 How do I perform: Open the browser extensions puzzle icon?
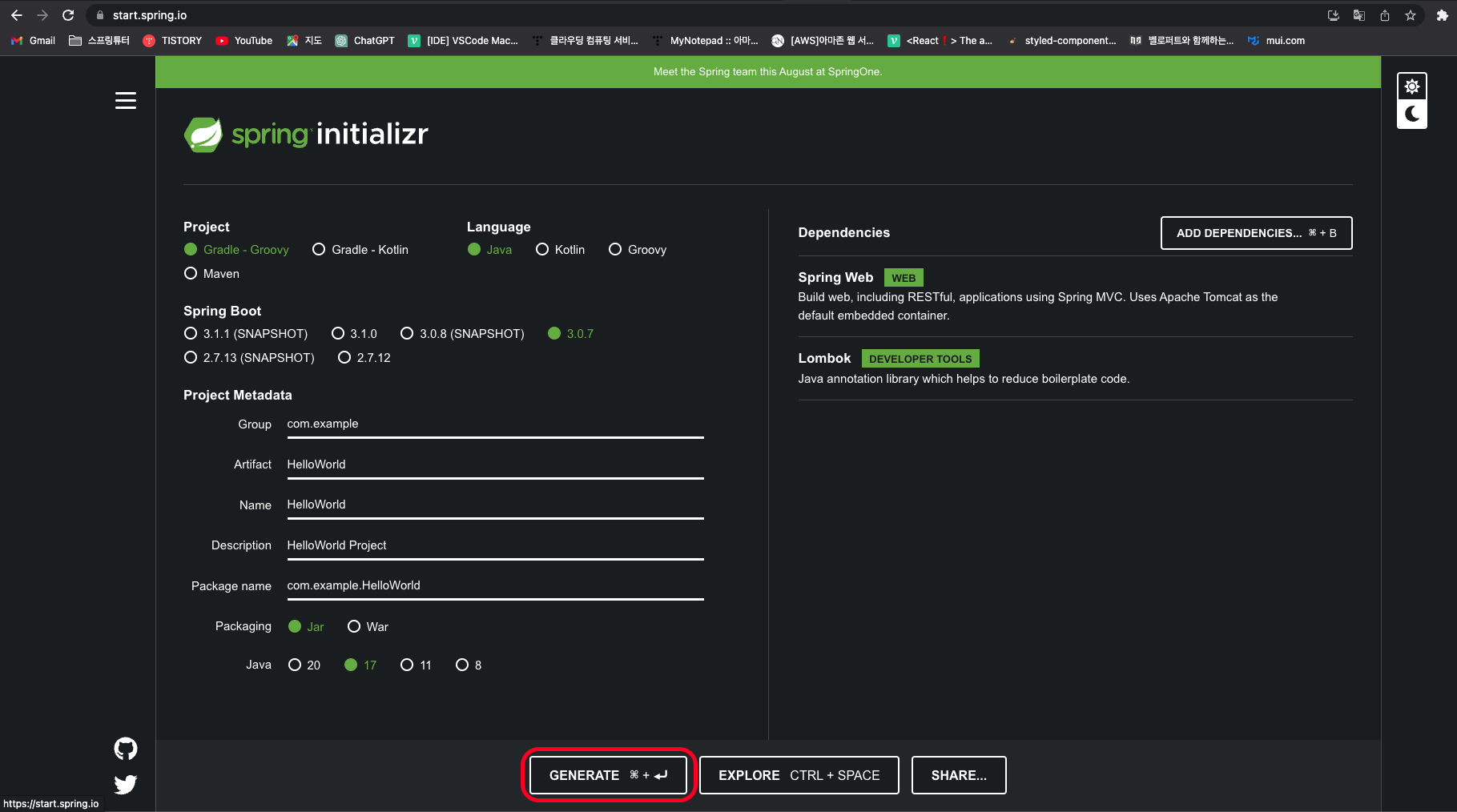point(1443,15)
